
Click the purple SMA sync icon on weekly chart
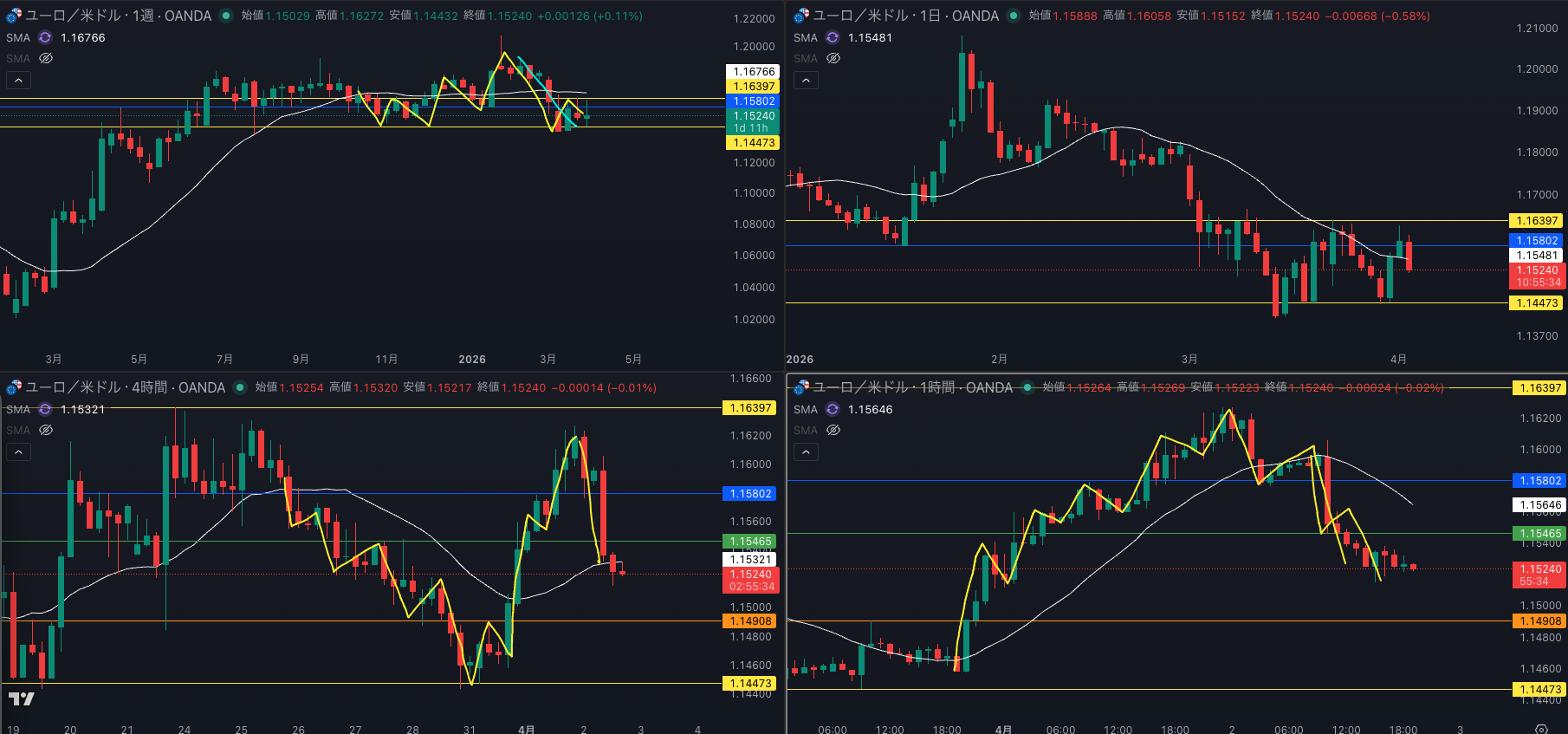click(45, 37)
